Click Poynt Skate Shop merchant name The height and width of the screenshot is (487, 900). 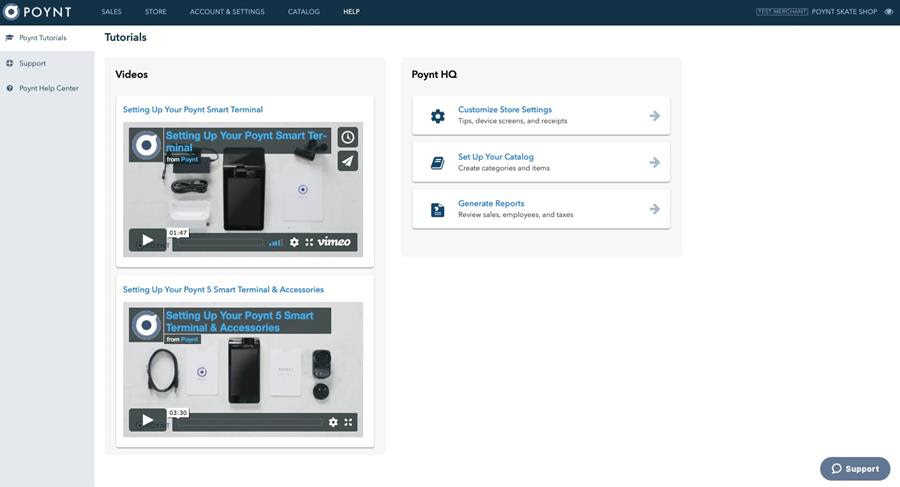click(844, 11)
